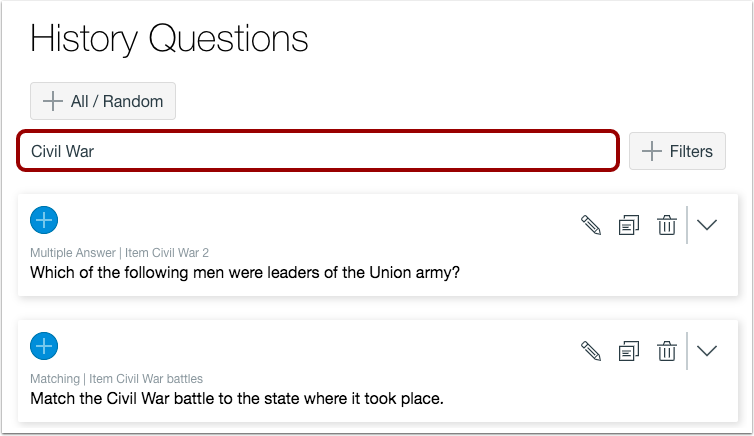Edit the Civil War battles matching question
The height and width of the screenshot is (436, 754).
coord(591,350)
